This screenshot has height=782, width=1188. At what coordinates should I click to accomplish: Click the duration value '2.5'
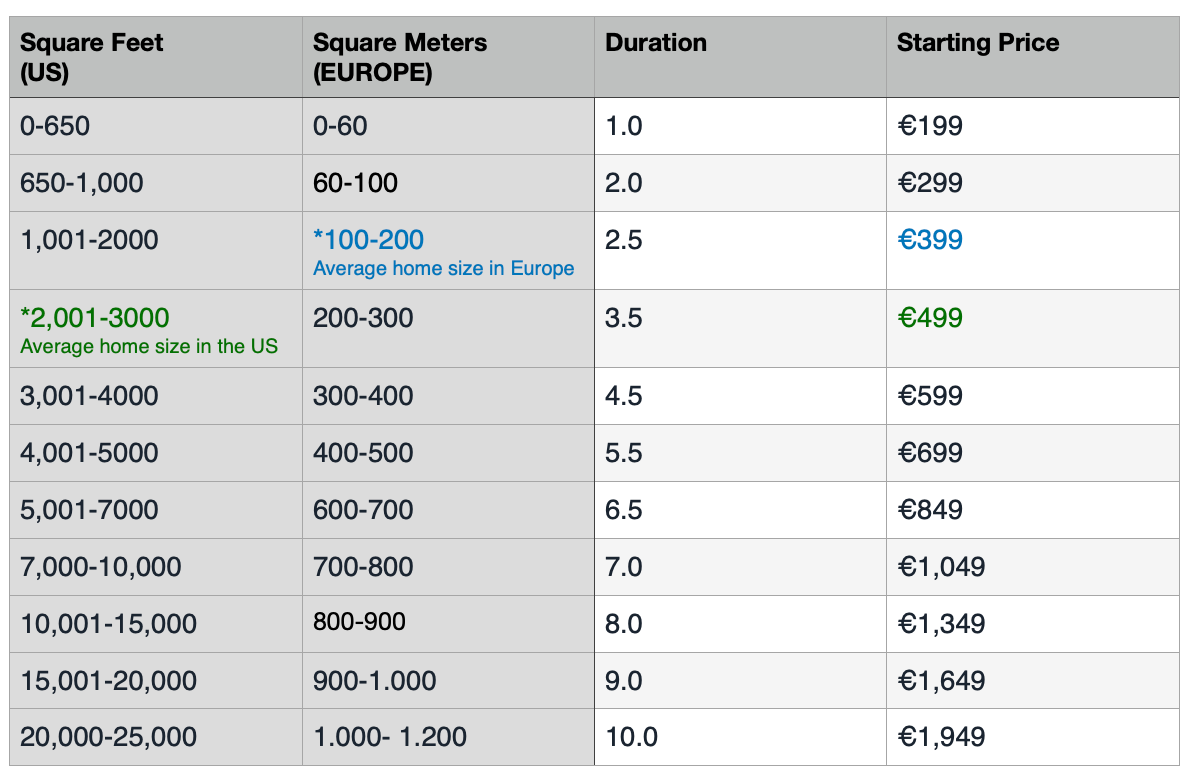tap(624, 240)
